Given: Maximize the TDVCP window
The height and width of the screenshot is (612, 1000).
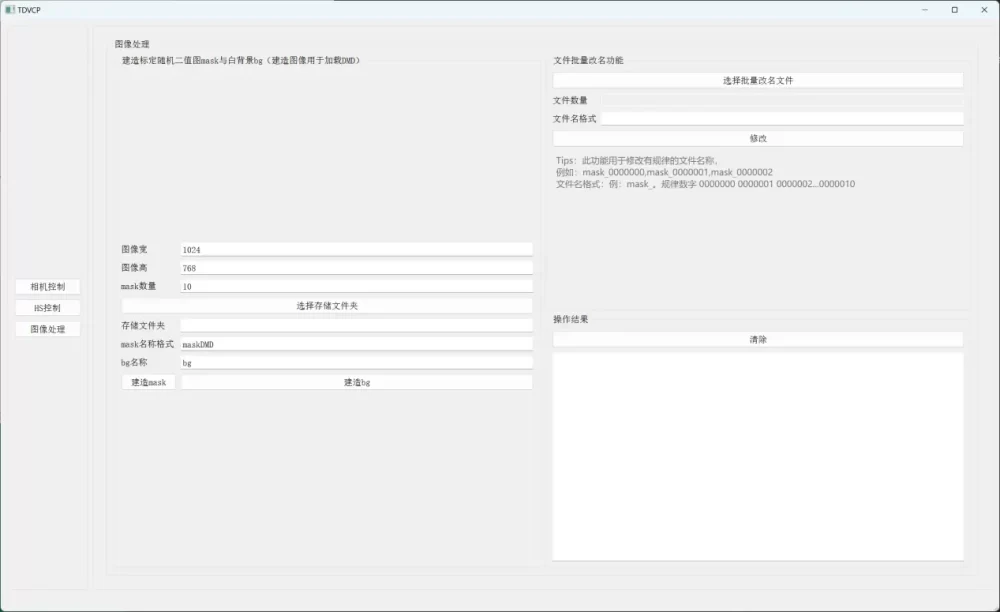Looking at the screenshot, I should coord(954,9).
